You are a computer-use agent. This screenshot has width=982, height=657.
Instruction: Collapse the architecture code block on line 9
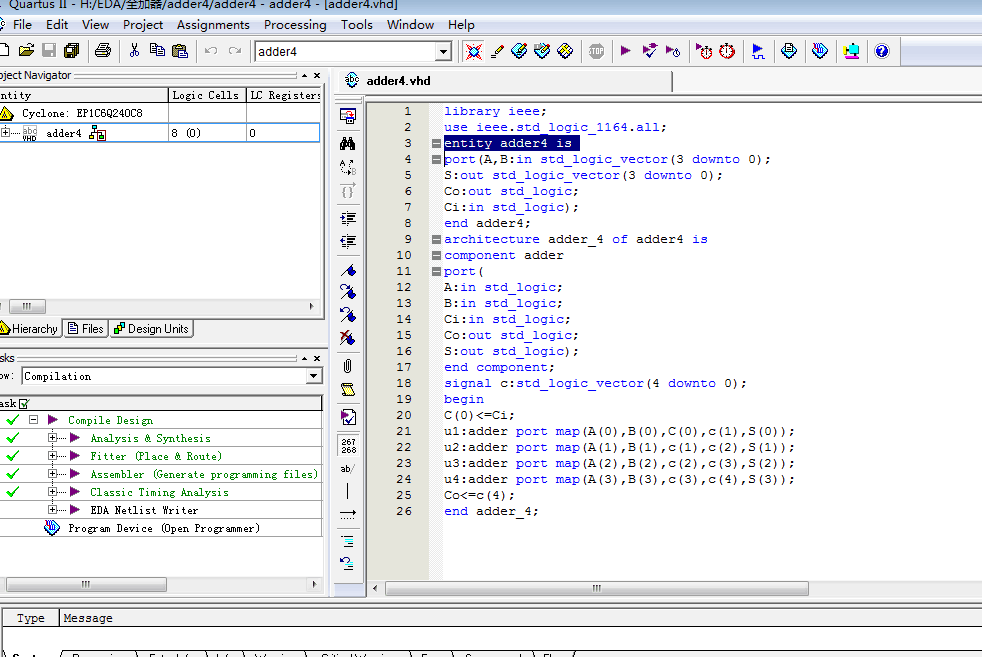436,239
